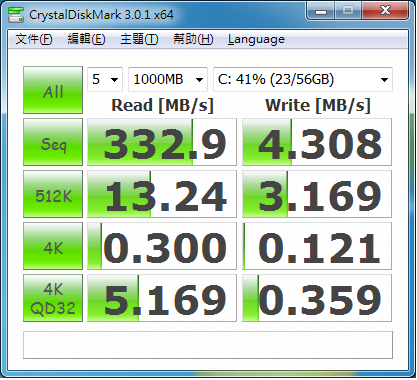Expand the drive dropdown showing C: 41%
This screenshot has height=380, width=417.
point(303,79)
